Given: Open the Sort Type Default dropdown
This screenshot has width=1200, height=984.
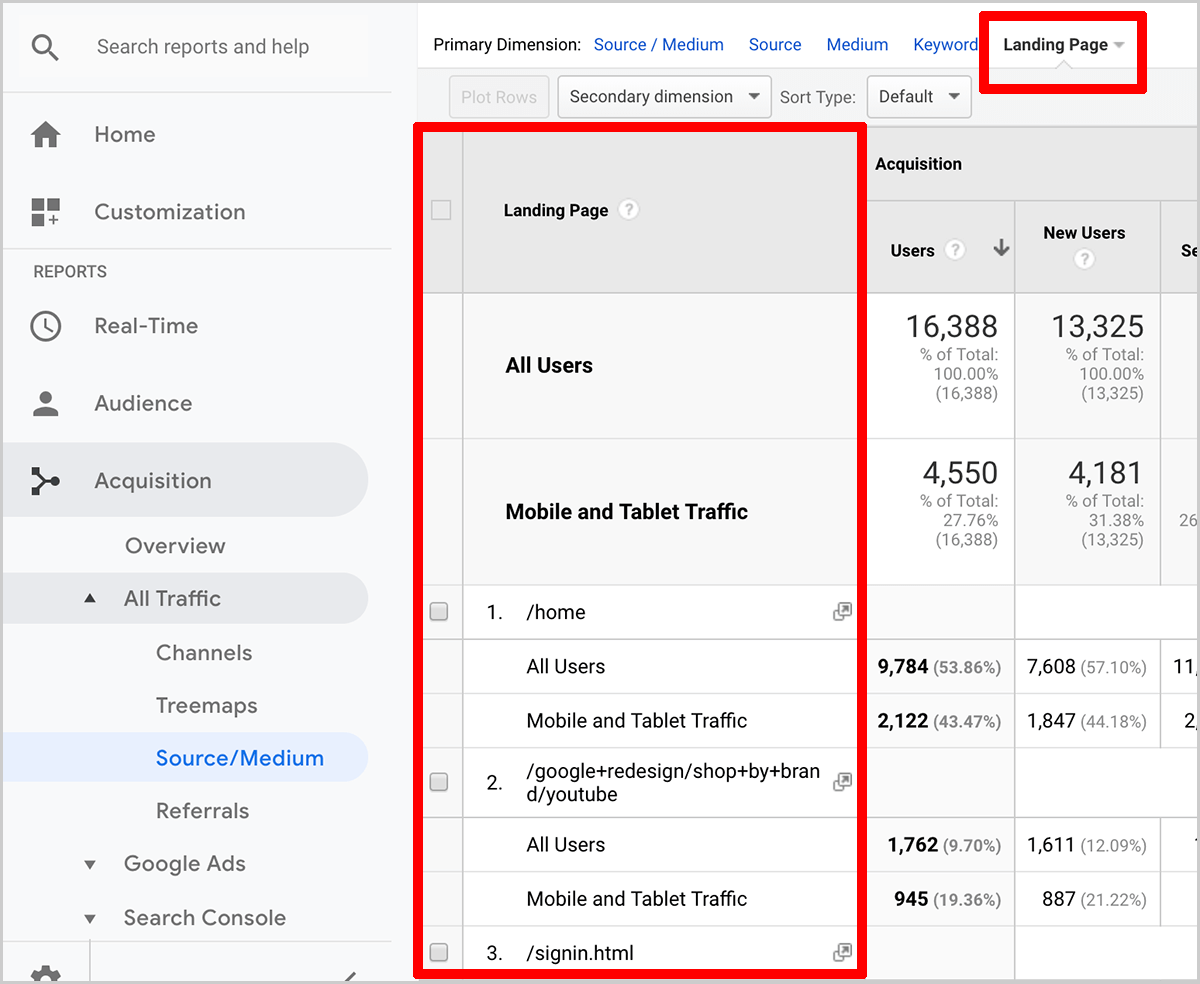Looking at the screenshot, I should (919, 97).
